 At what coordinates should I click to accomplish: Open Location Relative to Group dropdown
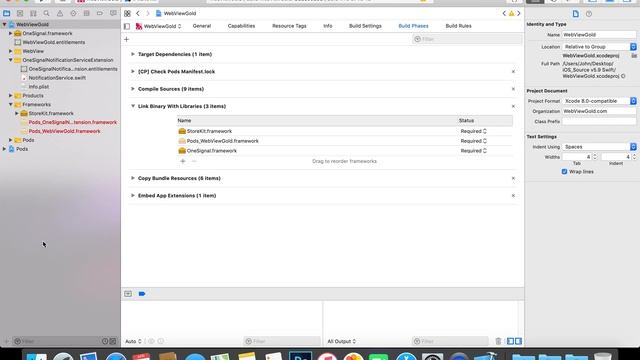pos(600,47)
